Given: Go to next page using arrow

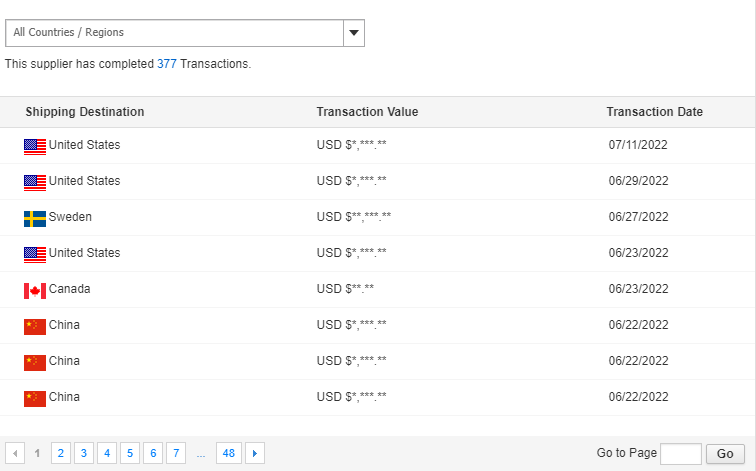Looking at the screenshot, I should point(255,454).
